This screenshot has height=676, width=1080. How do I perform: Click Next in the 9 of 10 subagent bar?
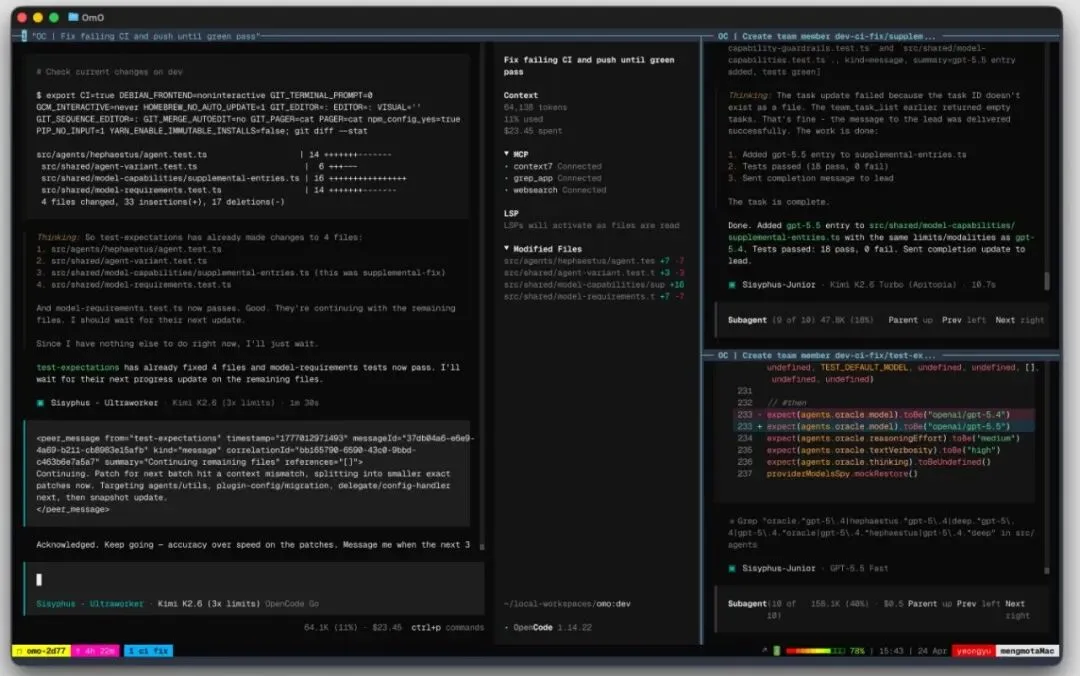tap(1005, 320)
